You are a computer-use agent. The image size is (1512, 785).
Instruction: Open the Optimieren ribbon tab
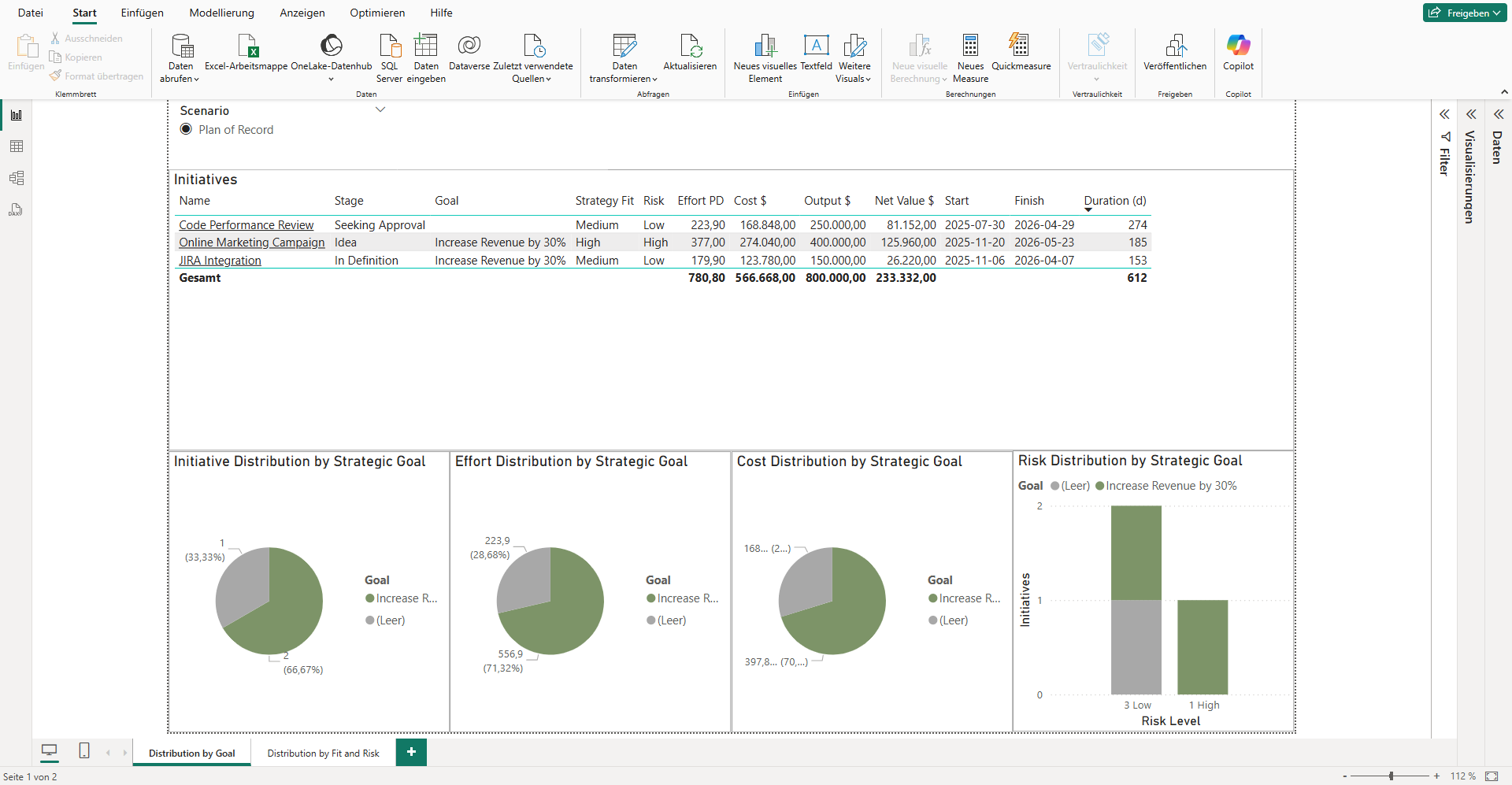coord(377,13)
